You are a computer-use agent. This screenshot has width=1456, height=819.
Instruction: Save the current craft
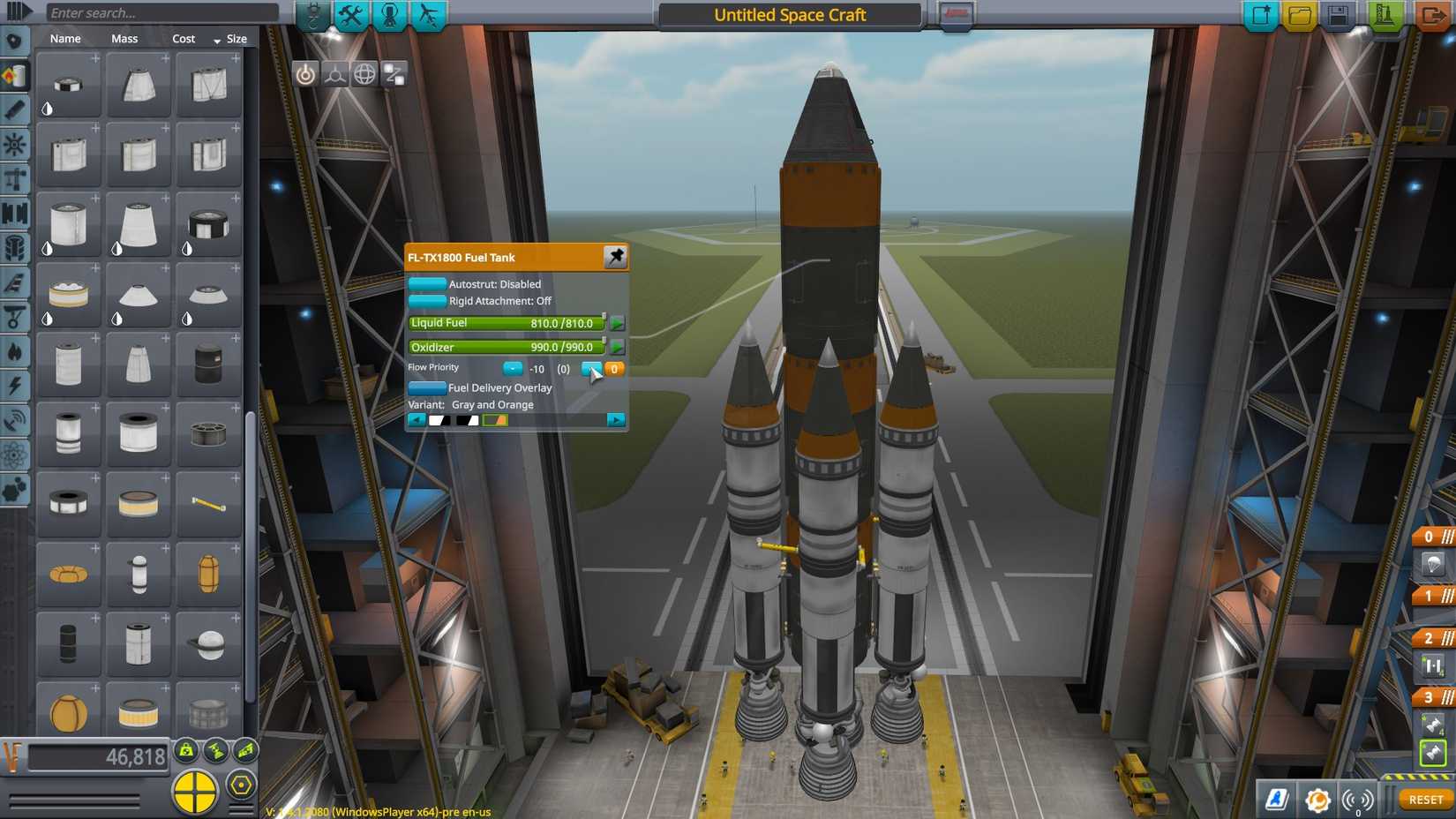1335,14
